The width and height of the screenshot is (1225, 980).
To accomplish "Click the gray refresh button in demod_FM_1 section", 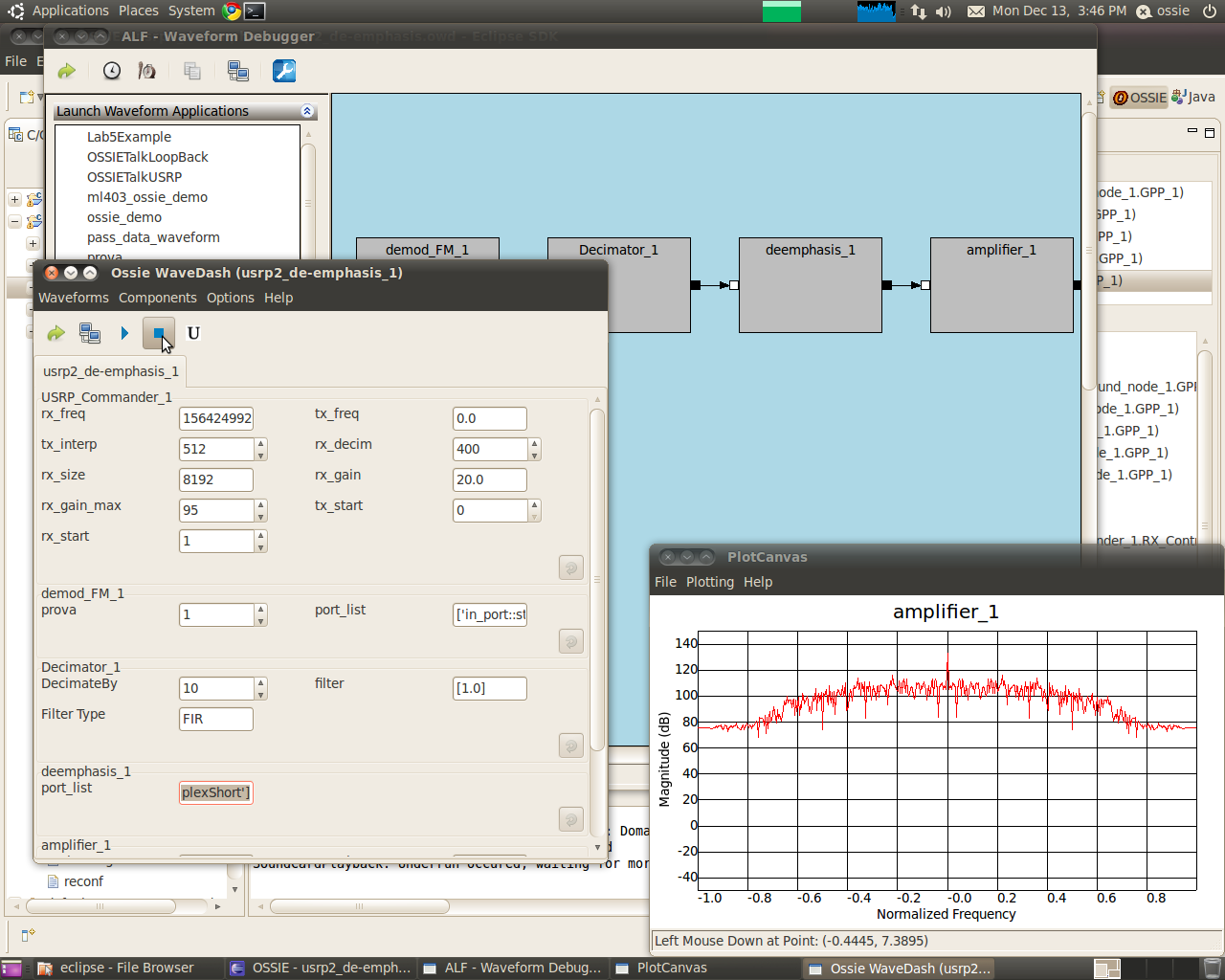I will click(x=571, y=642).
